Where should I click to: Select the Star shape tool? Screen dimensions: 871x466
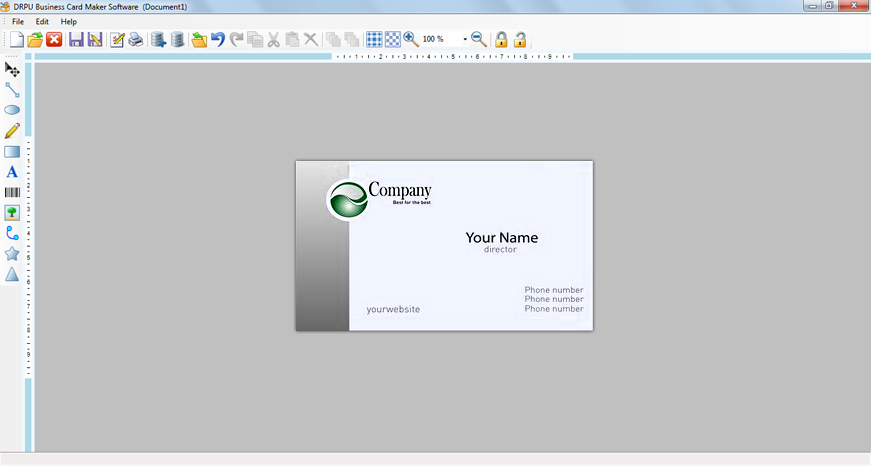click(12, 254)
